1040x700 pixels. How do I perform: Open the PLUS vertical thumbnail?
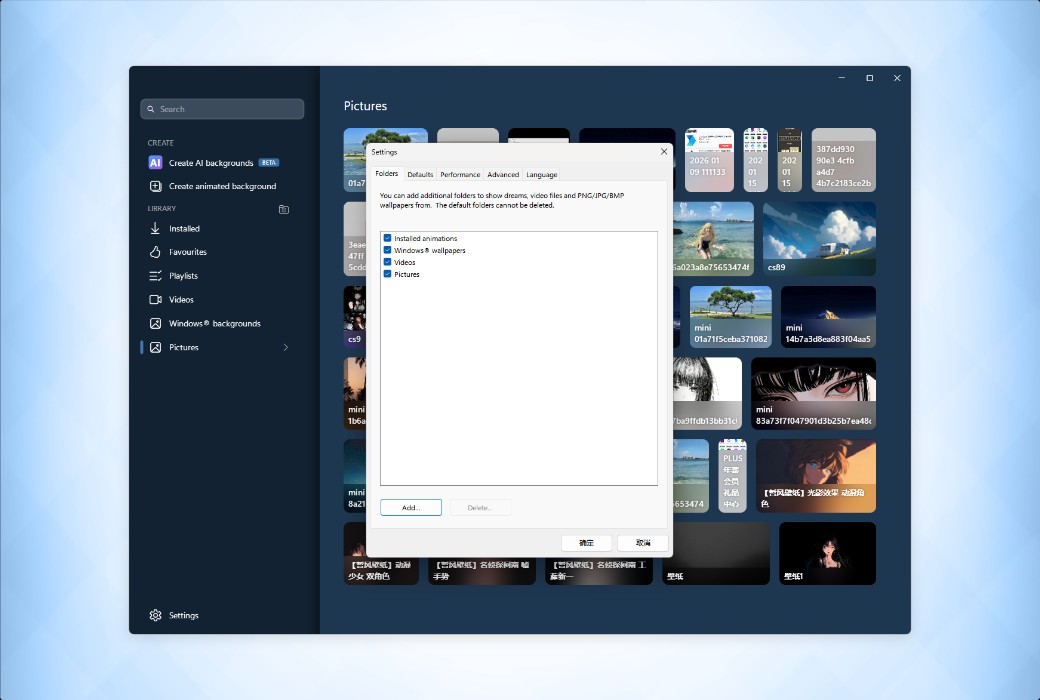pyautogui.click(x=732, y=476)
